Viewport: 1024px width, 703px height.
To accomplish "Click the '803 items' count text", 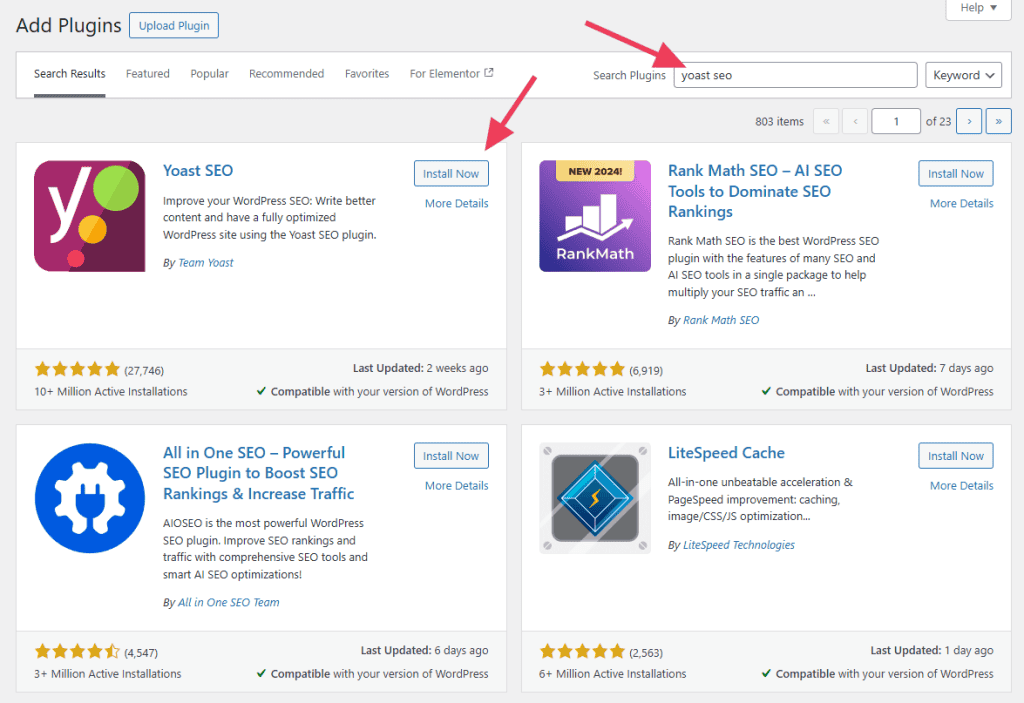I will pos(779,122).
